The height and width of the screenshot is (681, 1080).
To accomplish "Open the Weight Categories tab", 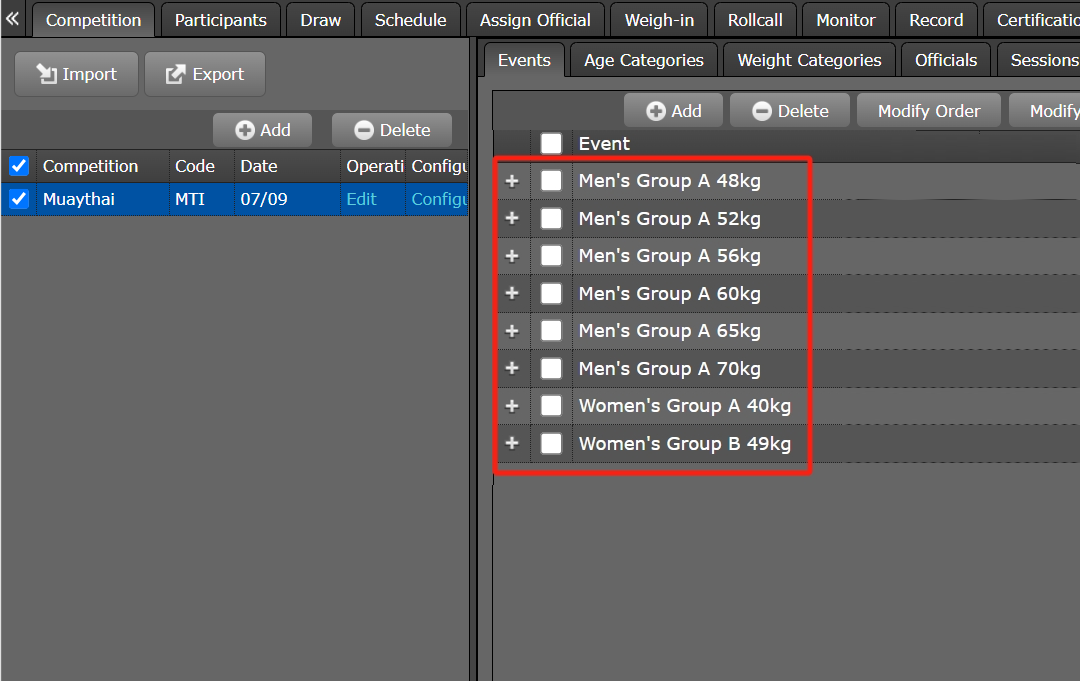I will click(x=809, y=60).
